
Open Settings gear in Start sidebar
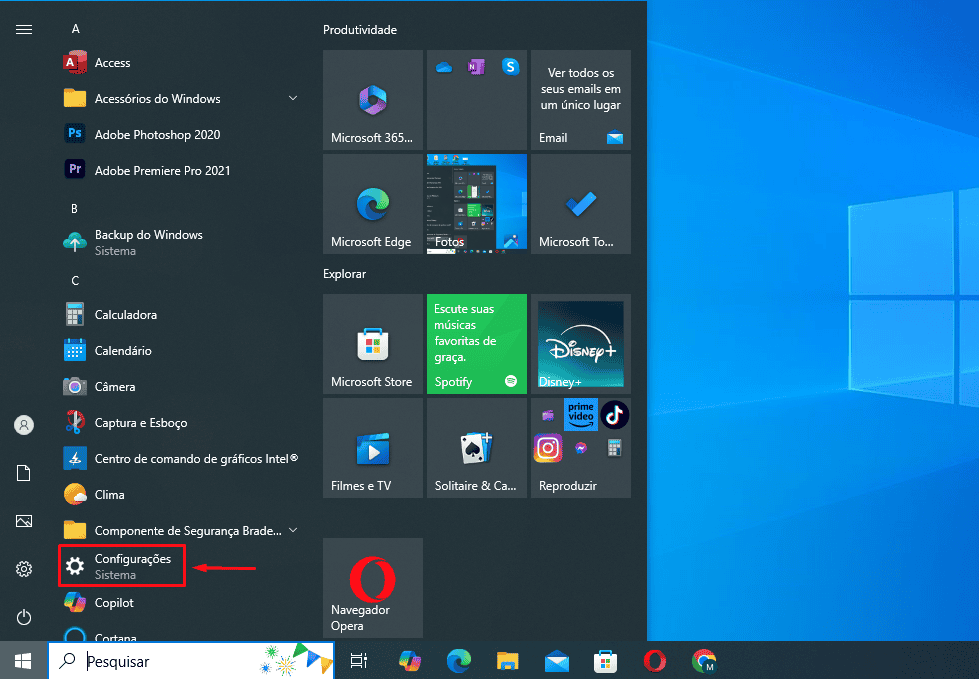coord(24,569)
